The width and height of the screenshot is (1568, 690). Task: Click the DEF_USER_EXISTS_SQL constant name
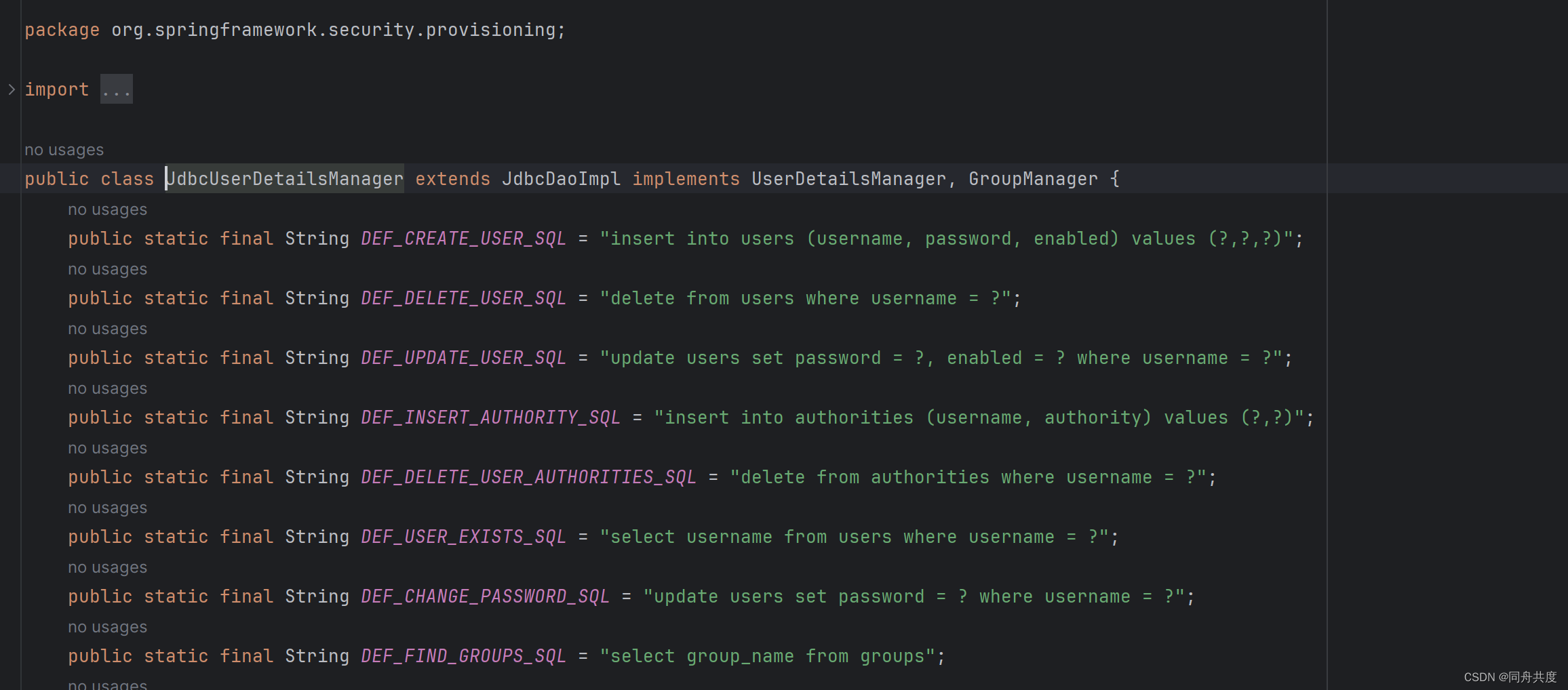[x=464, y=537]
